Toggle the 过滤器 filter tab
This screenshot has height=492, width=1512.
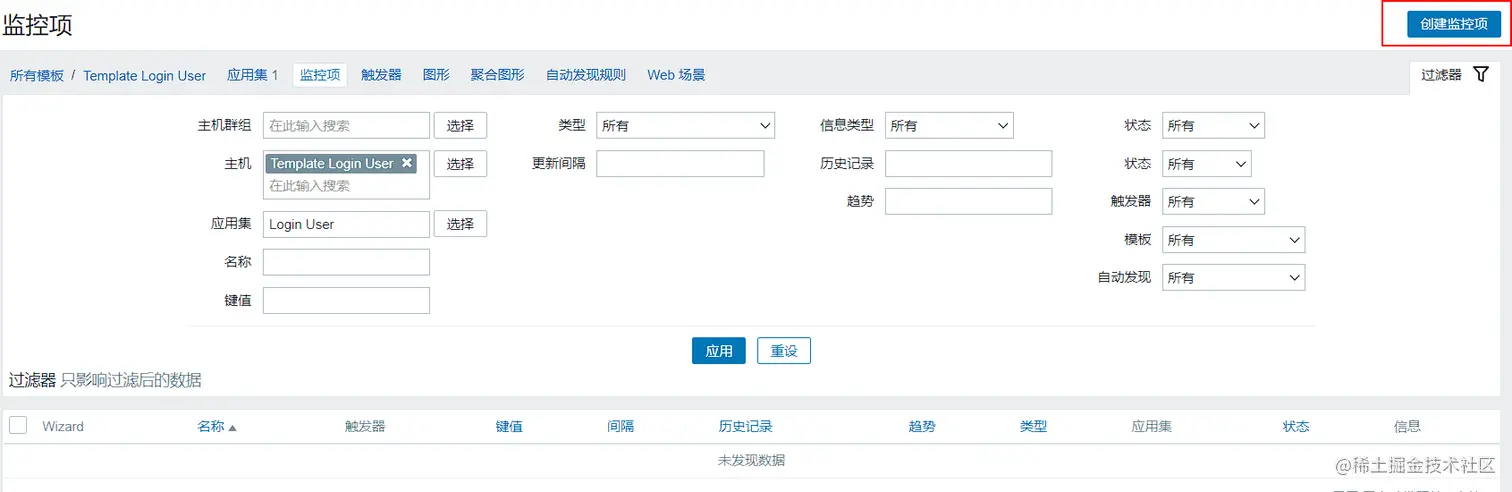pos(1455,75)
